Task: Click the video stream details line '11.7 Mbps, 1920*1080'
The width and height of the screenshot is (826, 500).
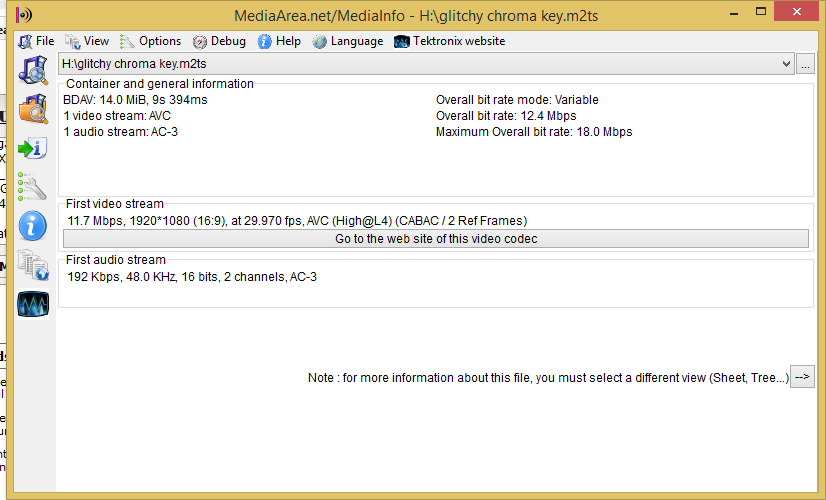Action: (x=297, y=221)
